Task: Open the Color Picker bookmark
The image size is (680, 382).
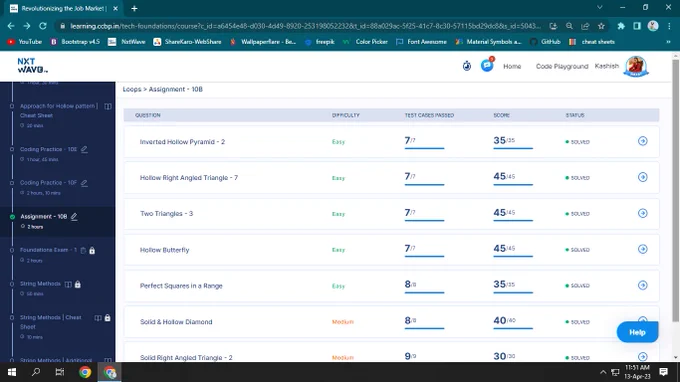Action: click(x=366, y=42)
